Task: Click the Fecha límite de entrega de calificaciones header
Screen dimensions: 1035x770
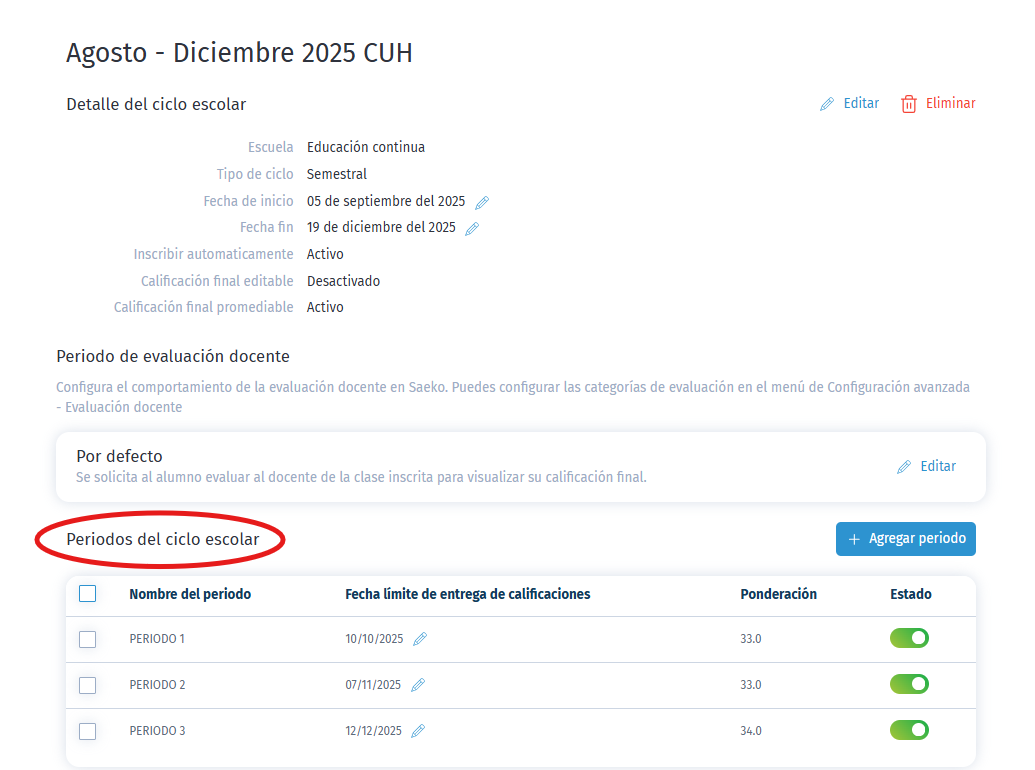Action: [467, 594]
